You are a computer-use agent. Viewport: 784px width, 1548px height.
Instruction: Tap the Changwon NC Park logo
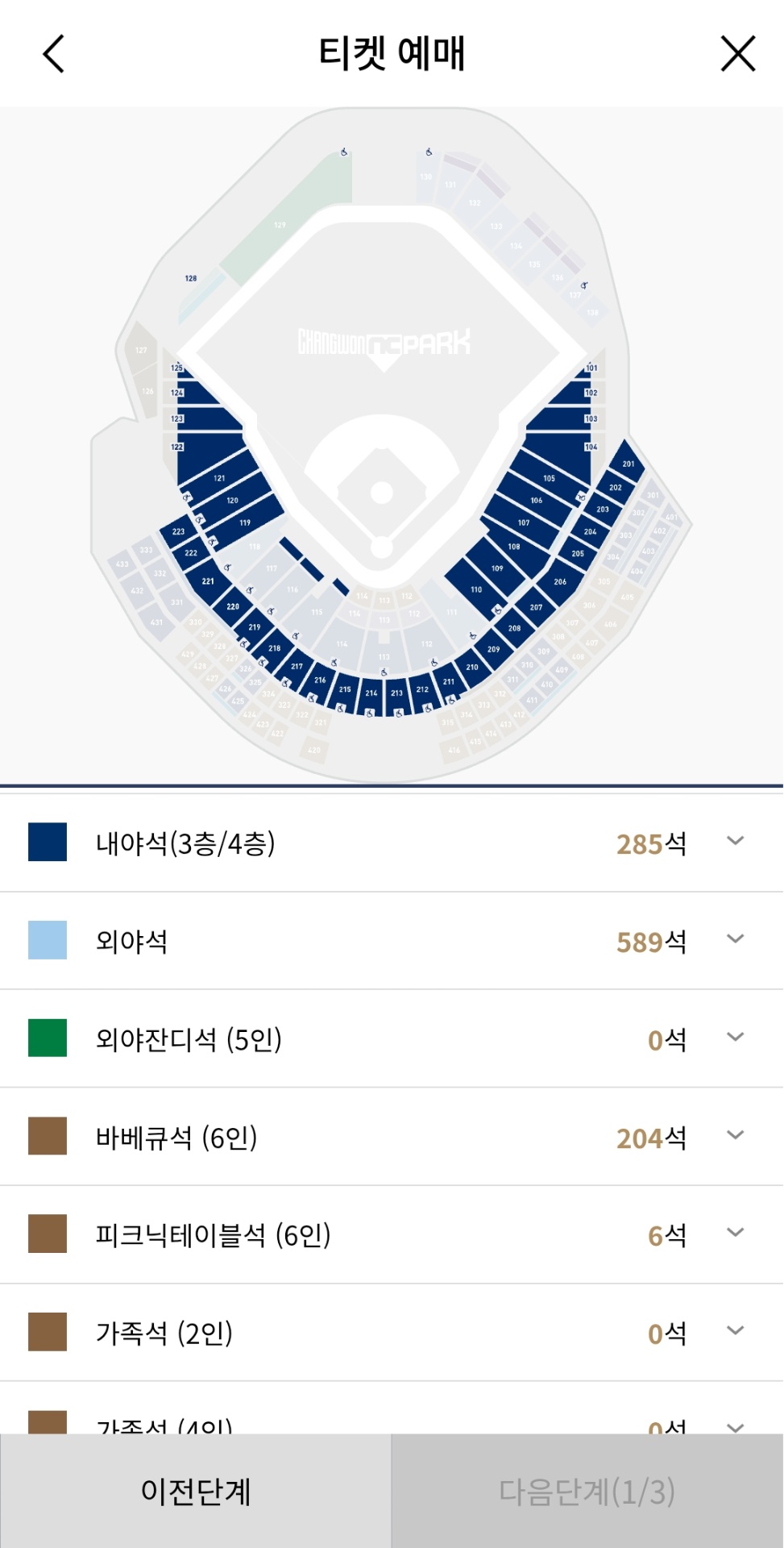[x=384, y=343]
